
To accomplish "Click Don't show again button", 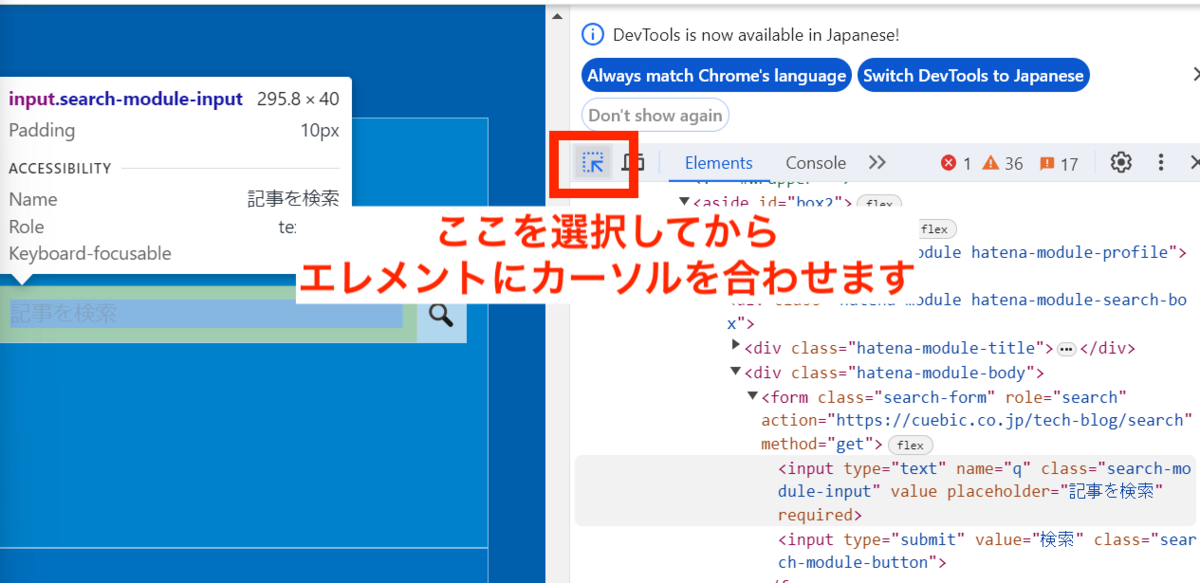I will coord(655,116).
